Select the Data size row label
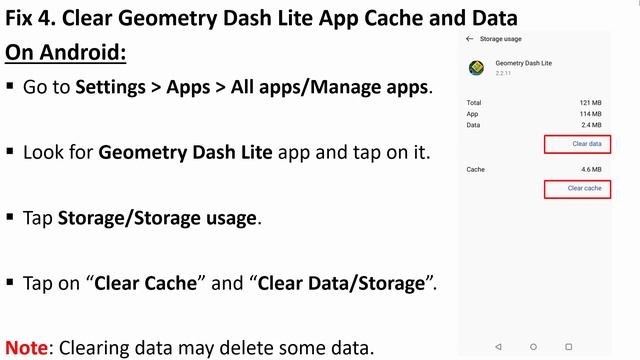This screenshot has width=640, height=360. tap(473, 125)
